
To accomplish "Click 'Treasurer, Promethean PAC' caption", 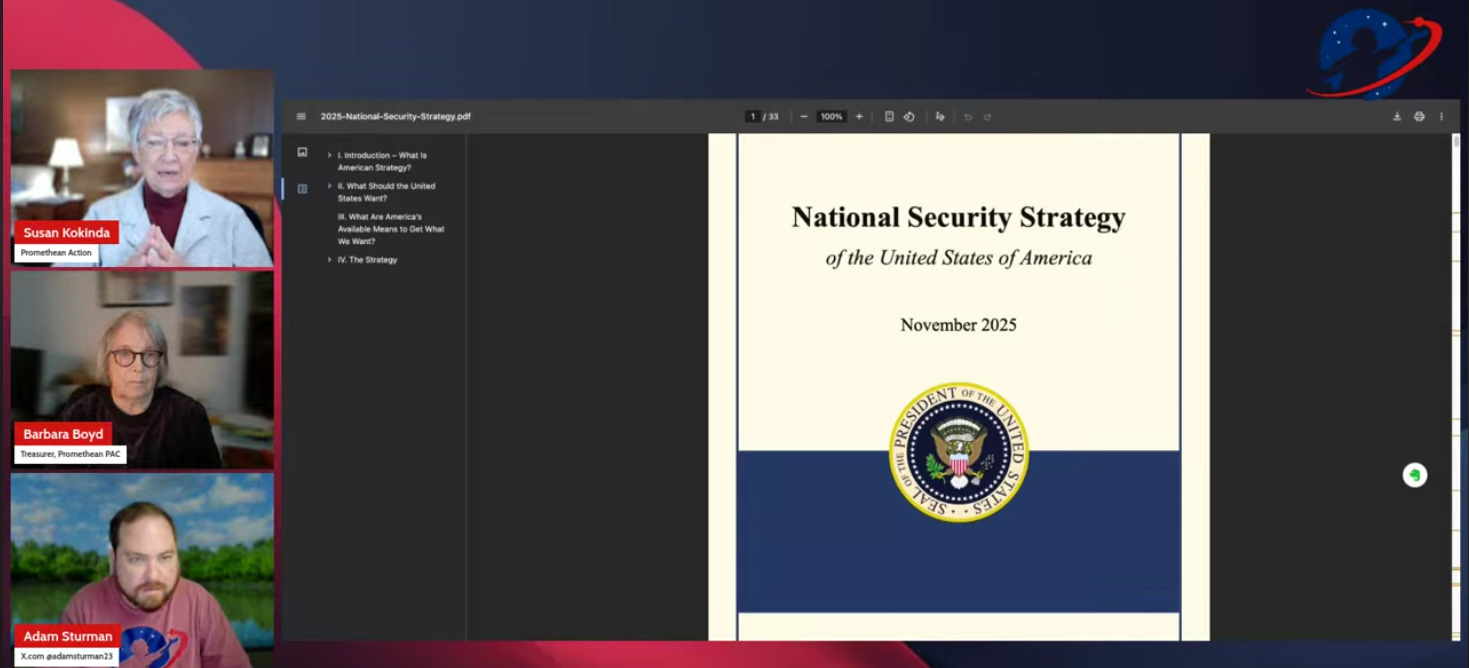I will [x=71, y=454].
